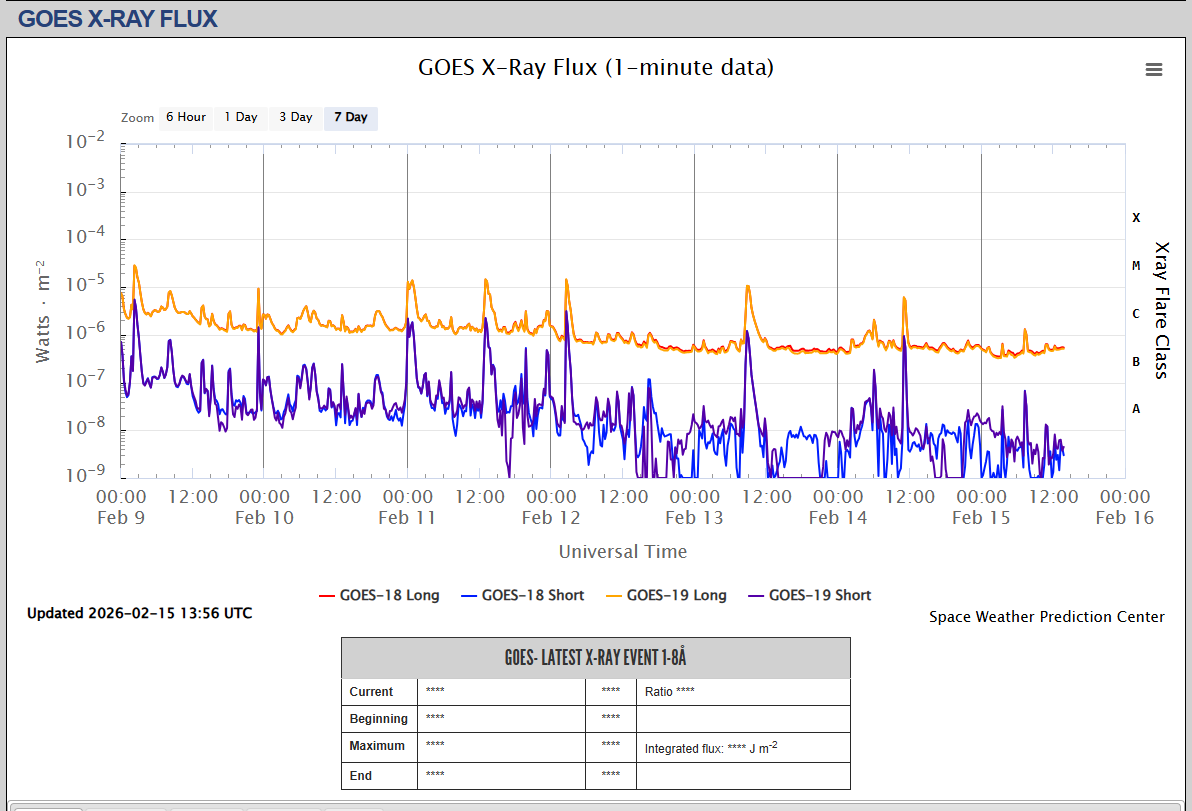The width and height of the screenshot is (1192, 811).
Task: Click the Updated timestamp text
Action: [x=139, y=613]
